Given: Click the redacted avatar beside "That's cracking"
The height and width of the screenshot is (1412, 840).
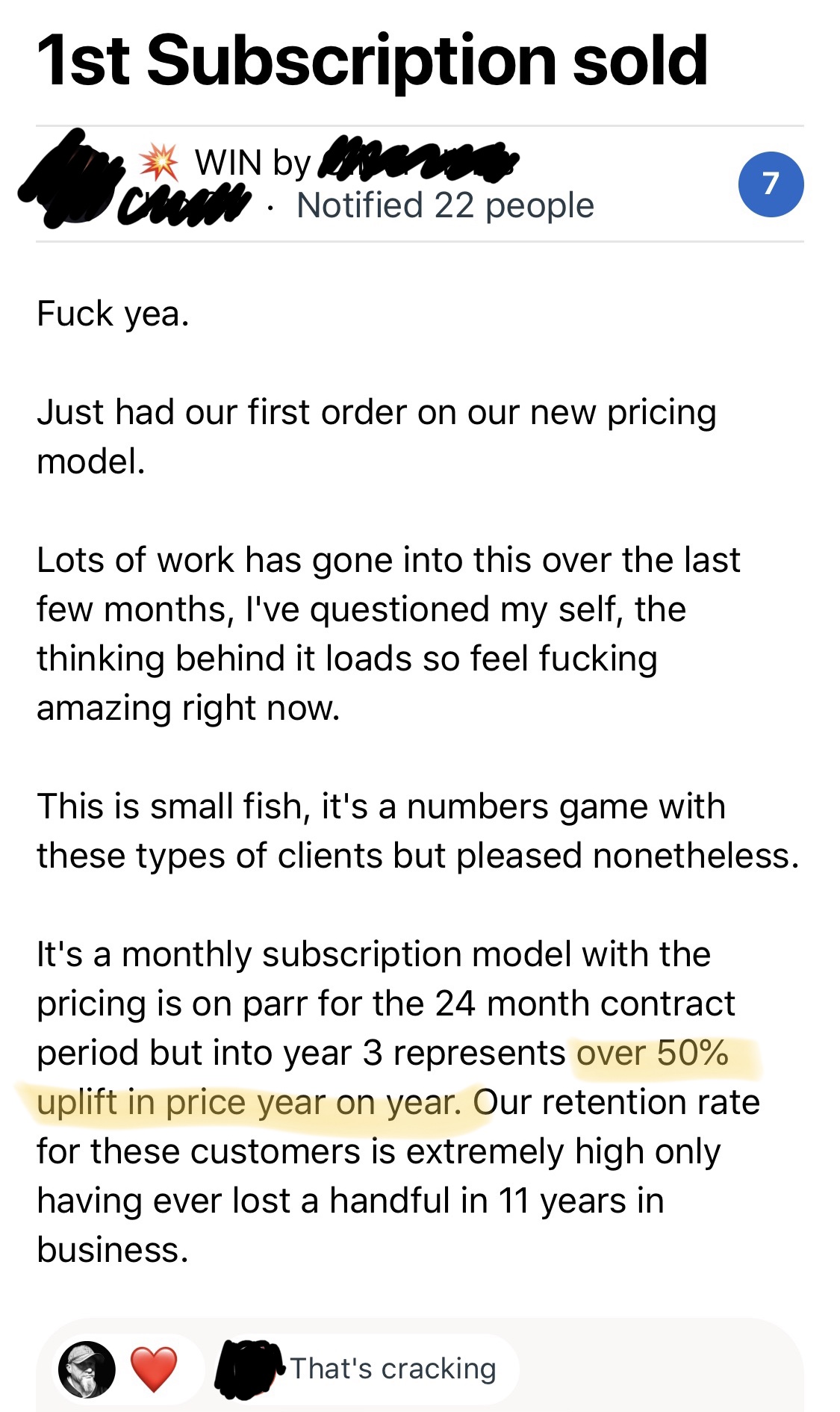Looking at the screenshot, I should coord(249,1369).
